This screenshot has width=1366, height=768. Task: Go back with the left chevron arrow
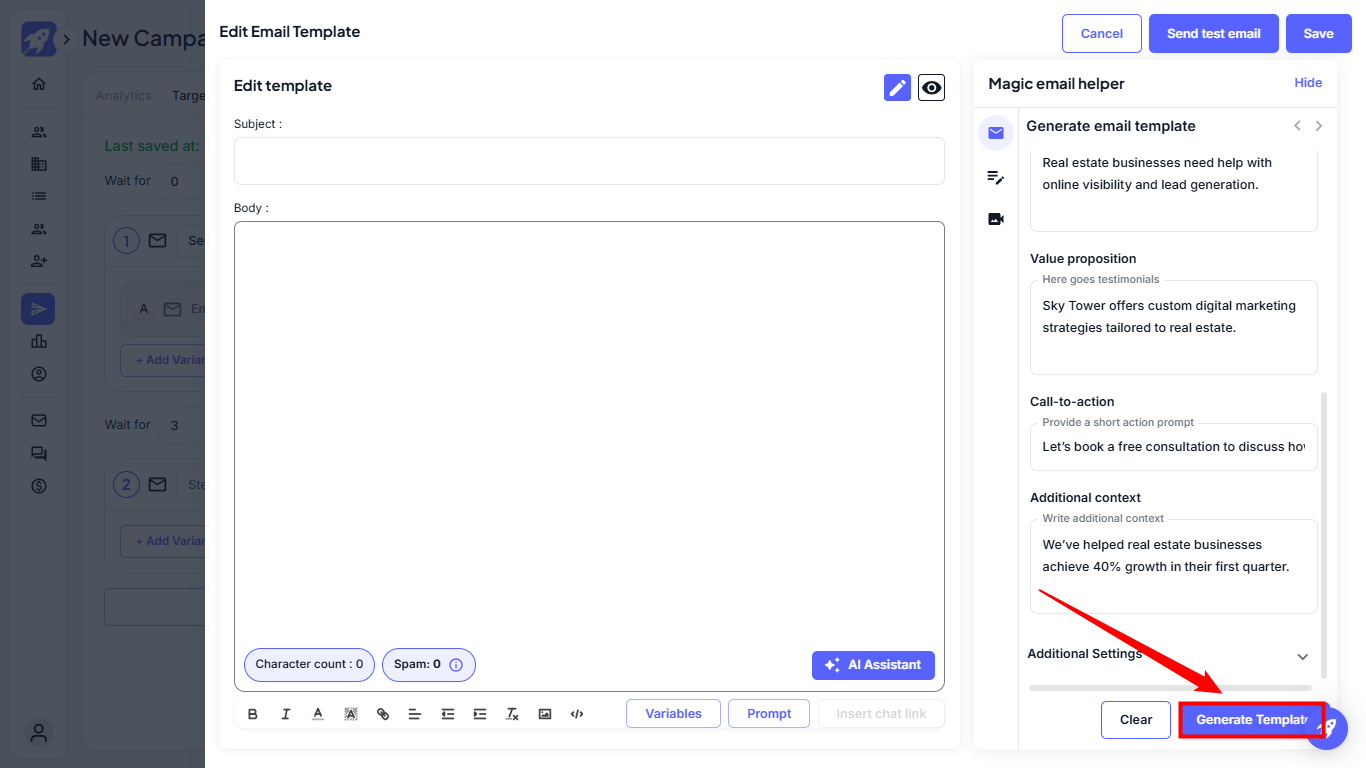click(x=1297, y=126)
